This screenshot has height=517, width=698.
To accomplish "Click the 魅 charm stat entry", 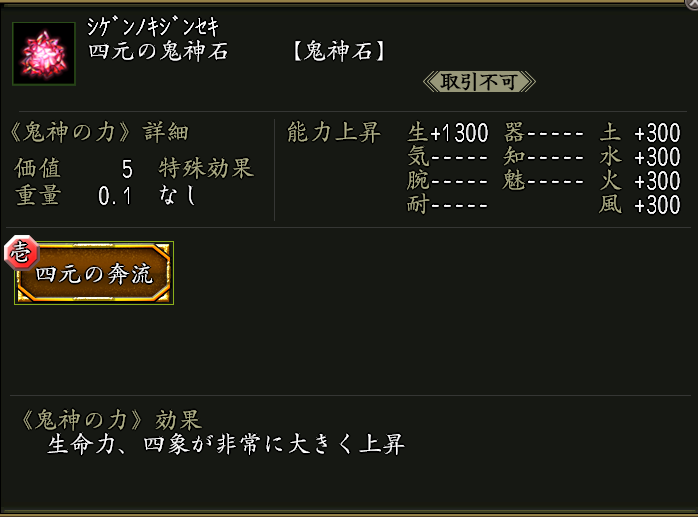I will coord(544,181).
